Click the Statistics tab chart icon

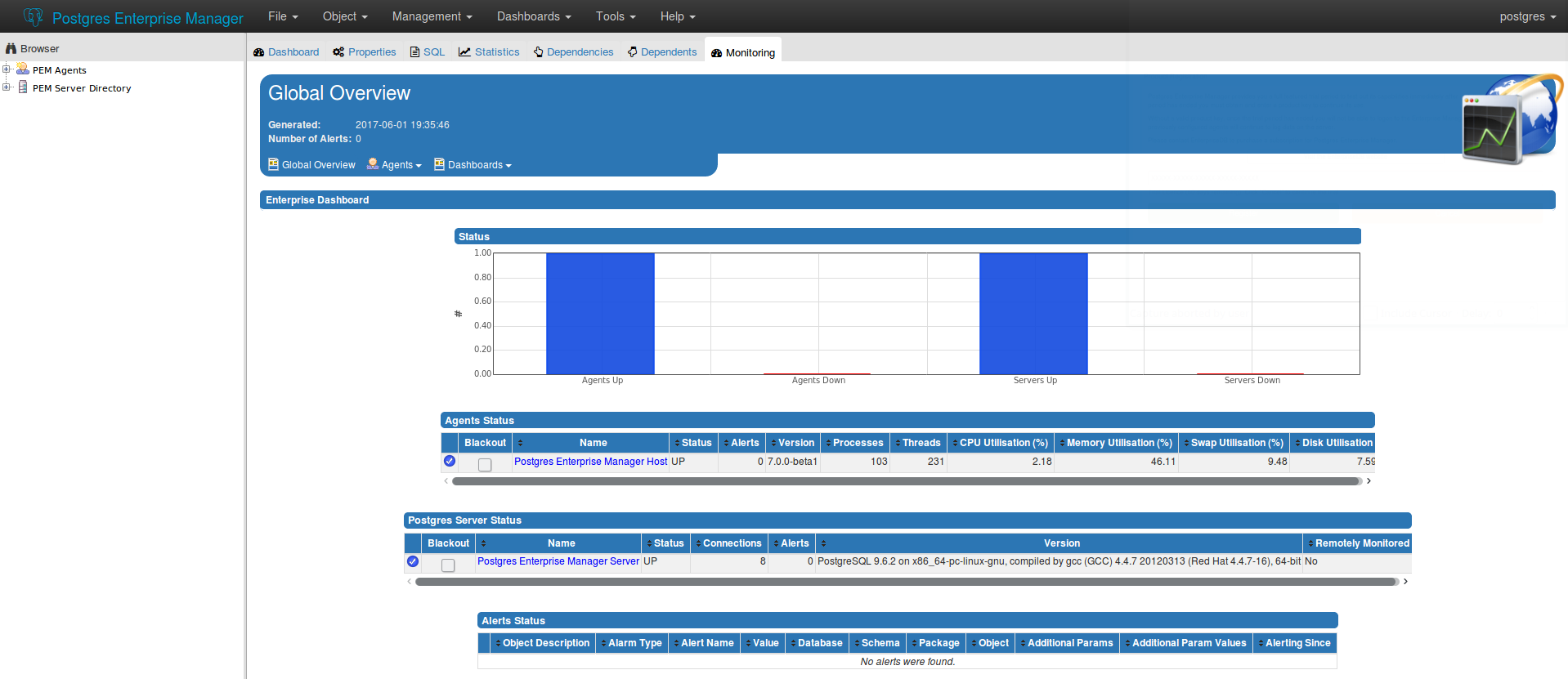pyautogui.click(x=464, y=52)
